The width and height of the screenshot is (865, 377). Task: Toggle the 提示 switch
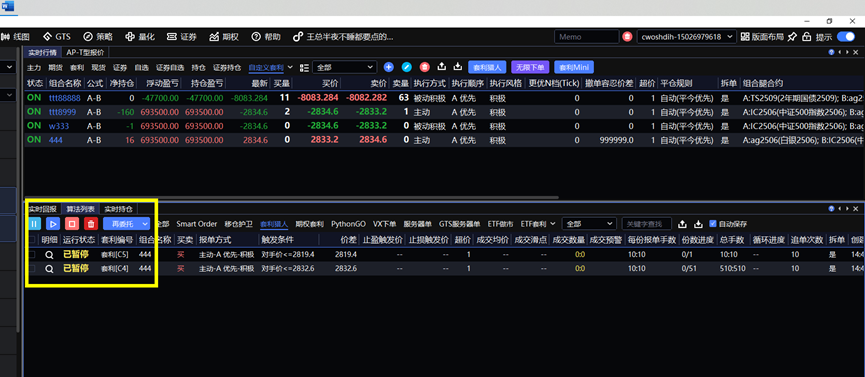pos(846,37)
